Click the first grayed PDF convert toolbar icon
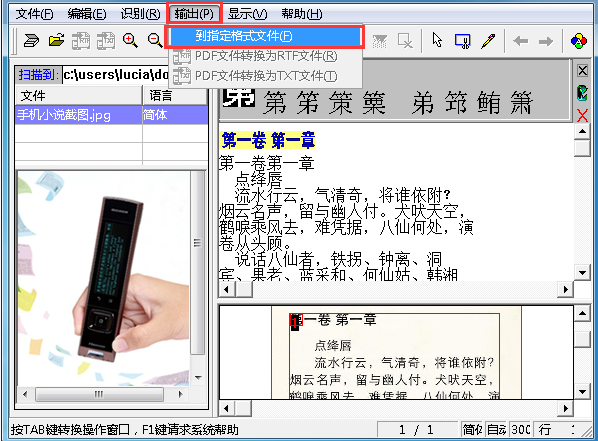The width and height of the screenshot is (598, 441). pyautogui.click(x=81, y=40)
